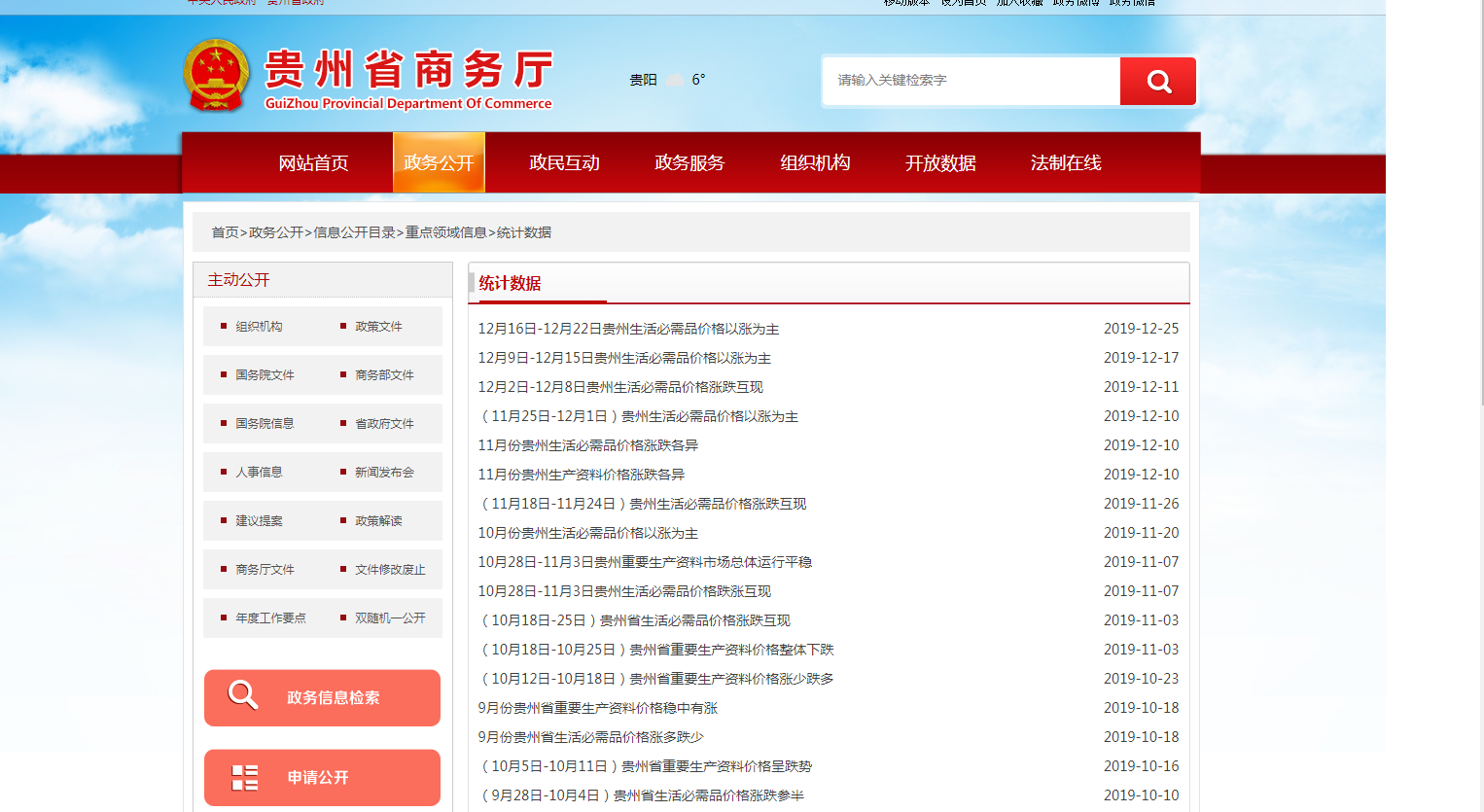This screenshot has width=1484, height=812.
Task: Click the cloud weather icon beside 贵阳
Action: (x=675, y=81)
